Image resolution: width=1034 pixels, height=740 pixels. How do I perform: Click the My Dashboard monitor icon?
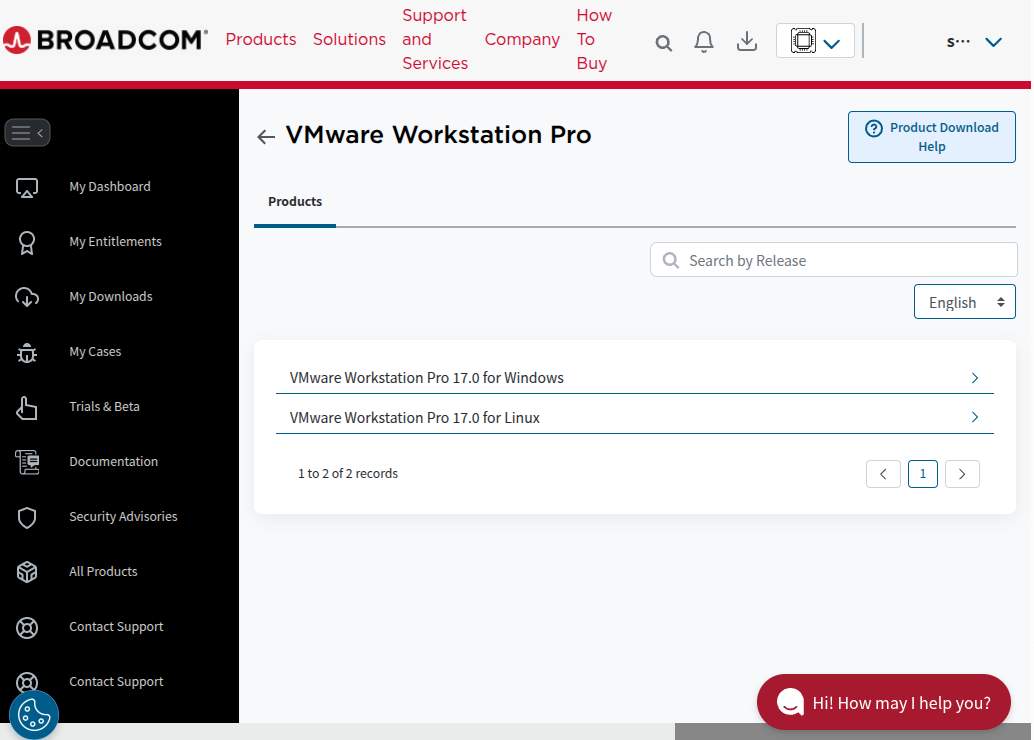pos(27,188)
